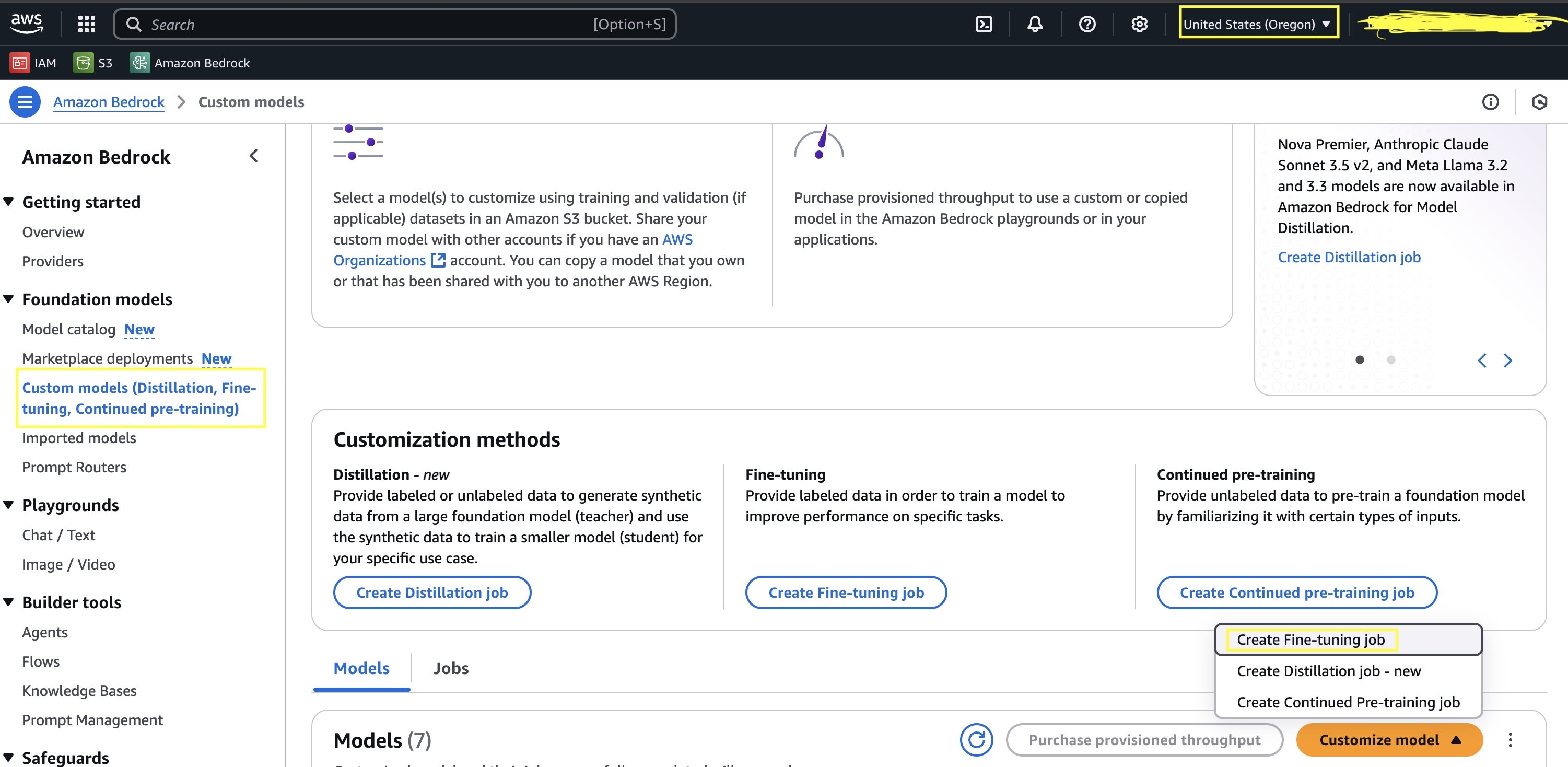Switch to the Jobs tab

tap(451, 668)
